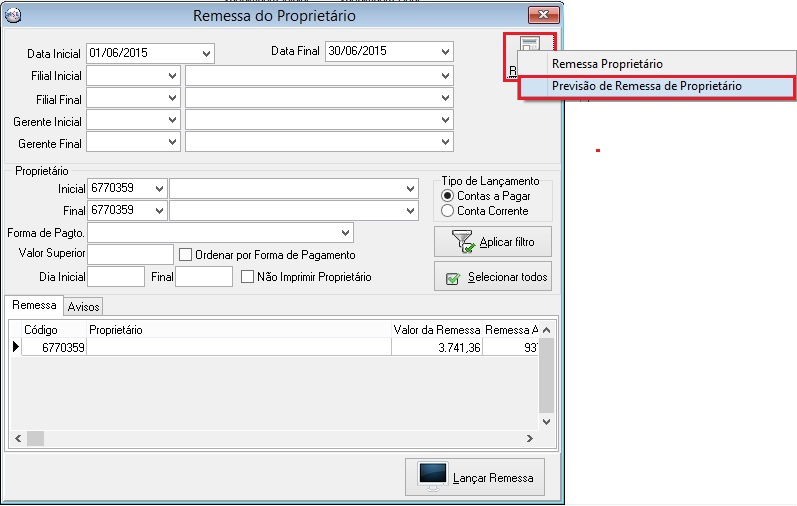Screen dimensions: 797x506
Task: Open Proprietário Inicial code dropdown 6770359
Action: (159, 189)
